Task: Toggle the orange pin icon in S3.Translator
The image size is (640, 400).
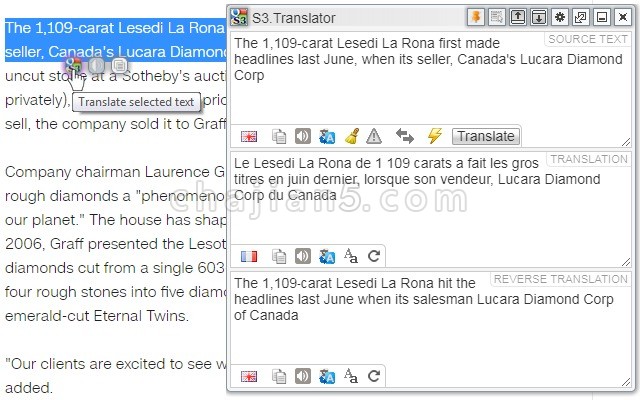Action: pos(476,18)
